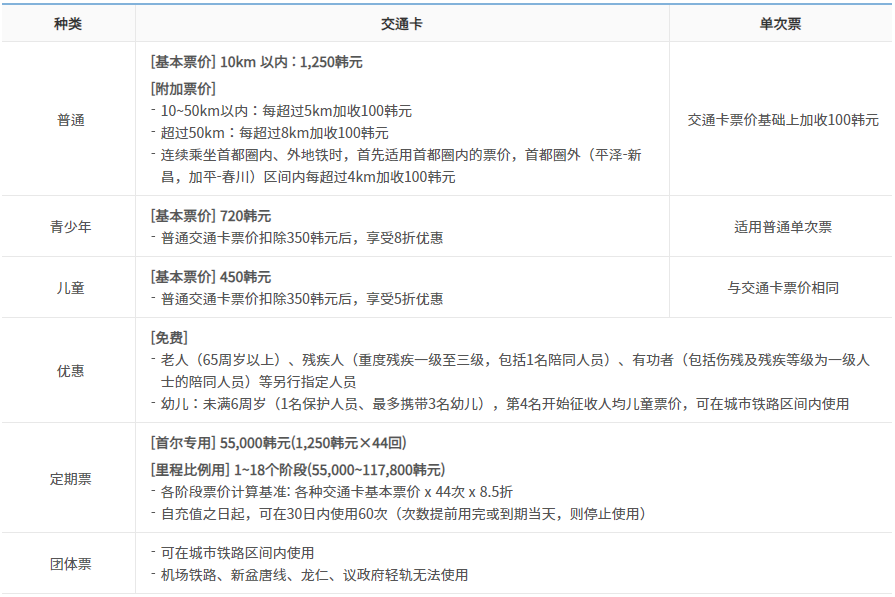This screenshot has width=895, height=597.
Task: Select the 普通 row label
Action: pyautogui.click(x=71, y=120)
